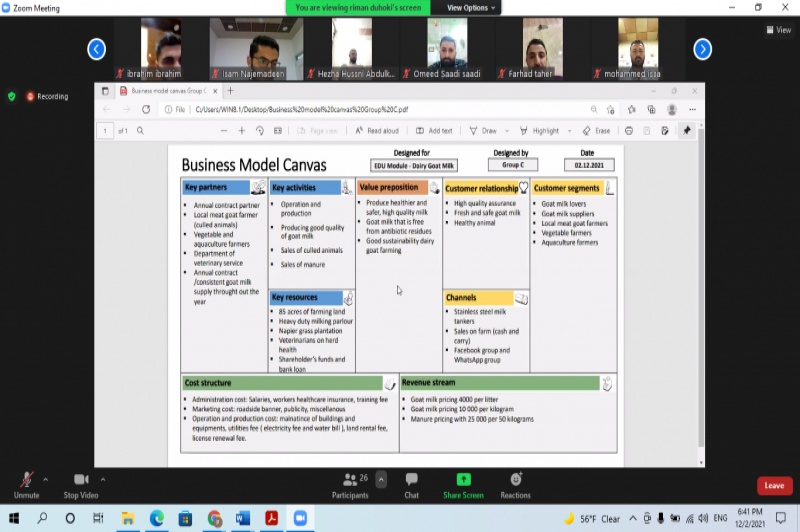Click the green encryption shield icon
The width and height of the screenshot is (800, 532).
click(12, 96)
